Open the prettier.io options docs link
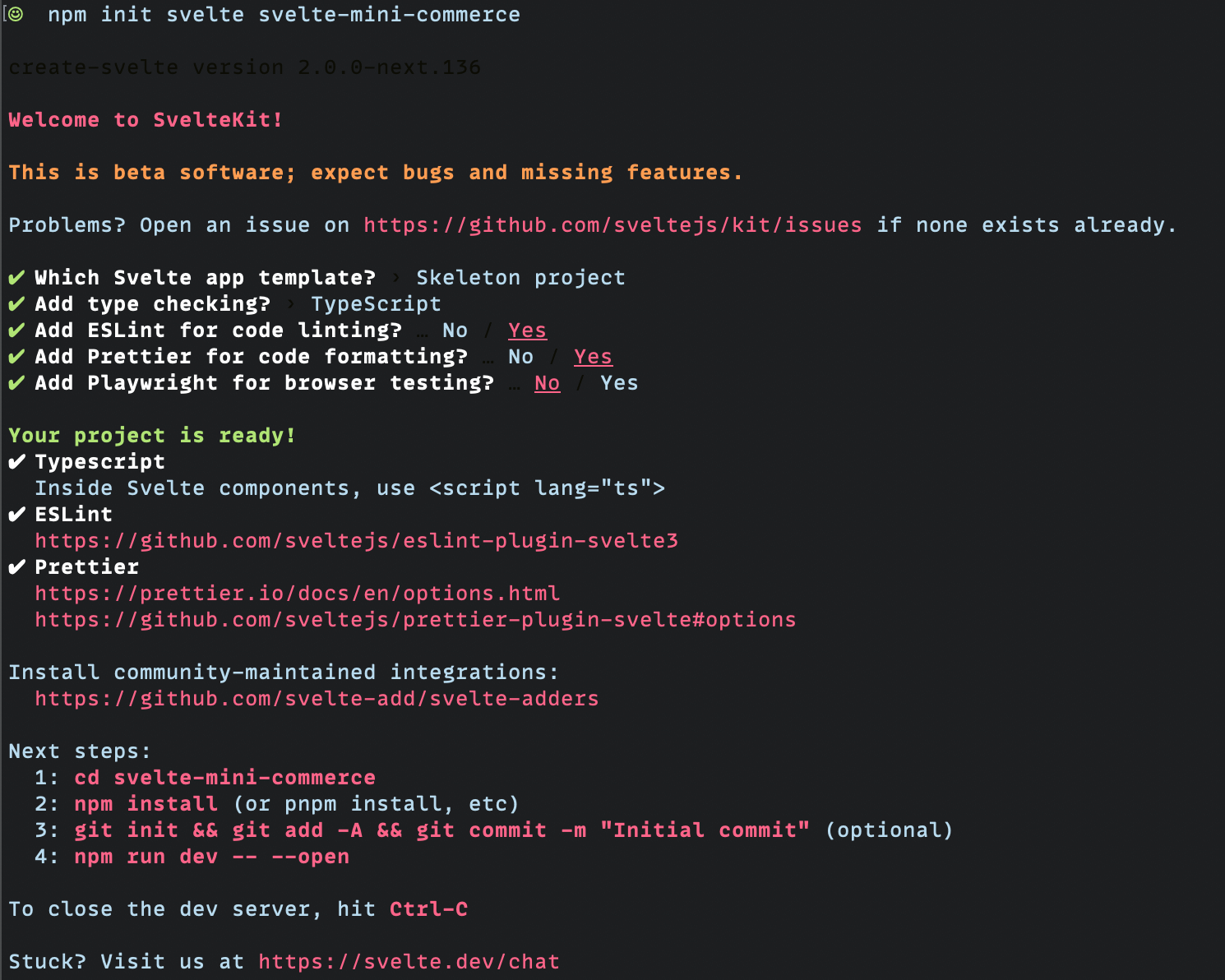The image size is (1225, 980). click(297, 594)
